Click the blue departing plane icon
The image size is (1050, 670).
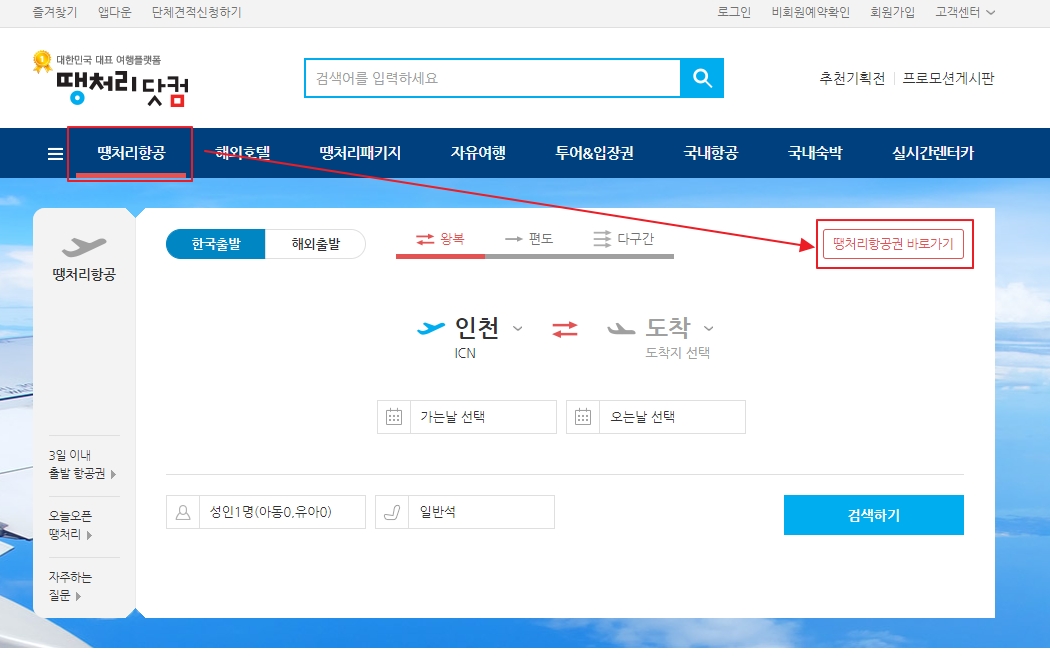pyautogui.click(x=431, y=328)
